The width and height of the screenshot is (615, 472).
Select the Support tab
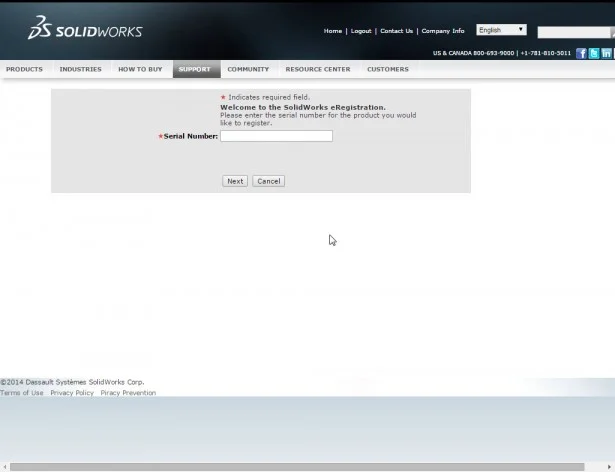pos(195,69)
